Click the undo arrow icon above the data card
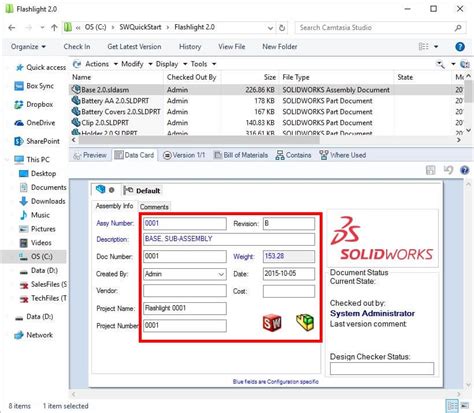 (x=448, y=170)
